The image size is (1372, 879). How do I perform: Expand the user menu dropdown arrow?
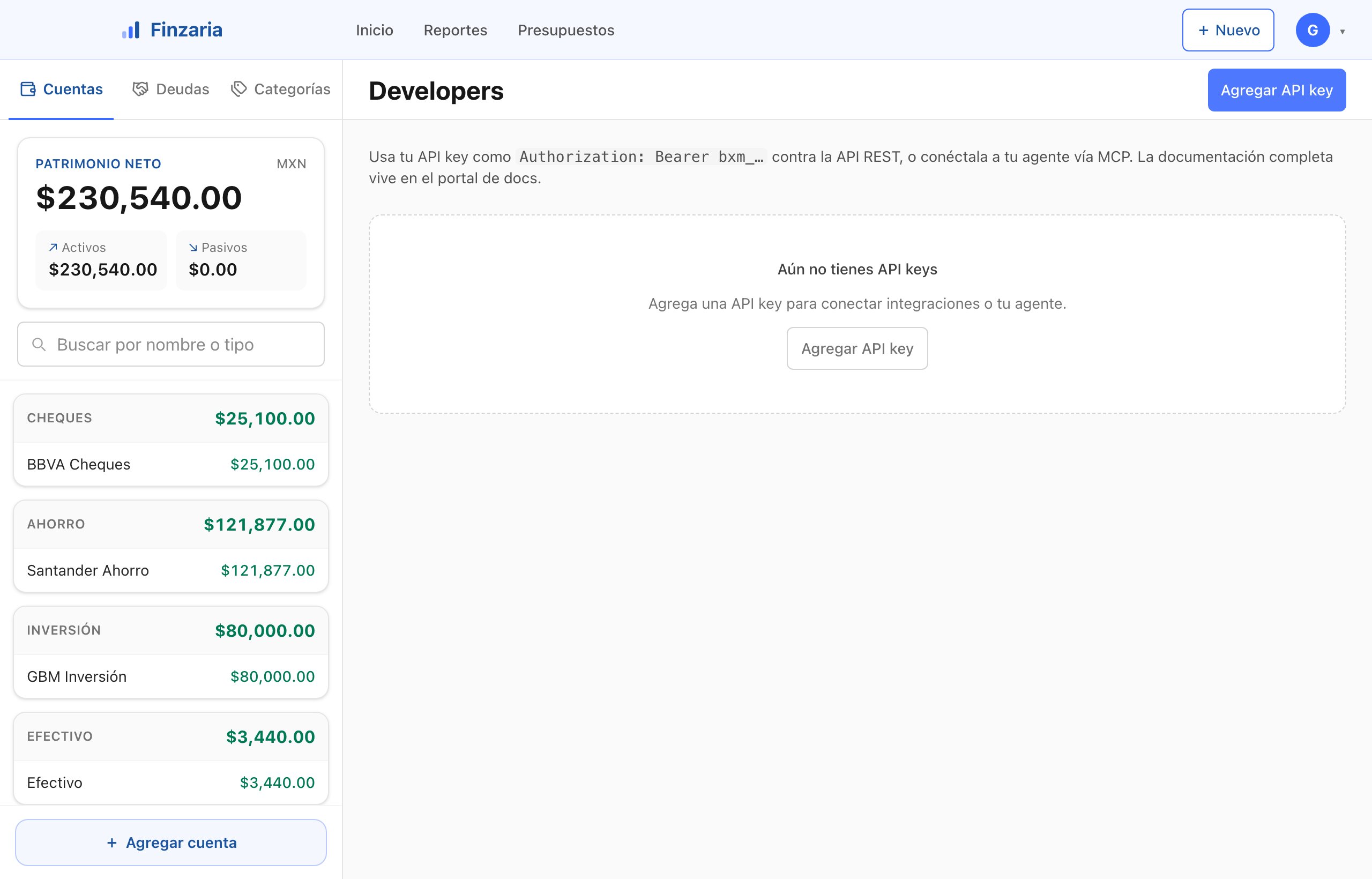[1343, 32]
